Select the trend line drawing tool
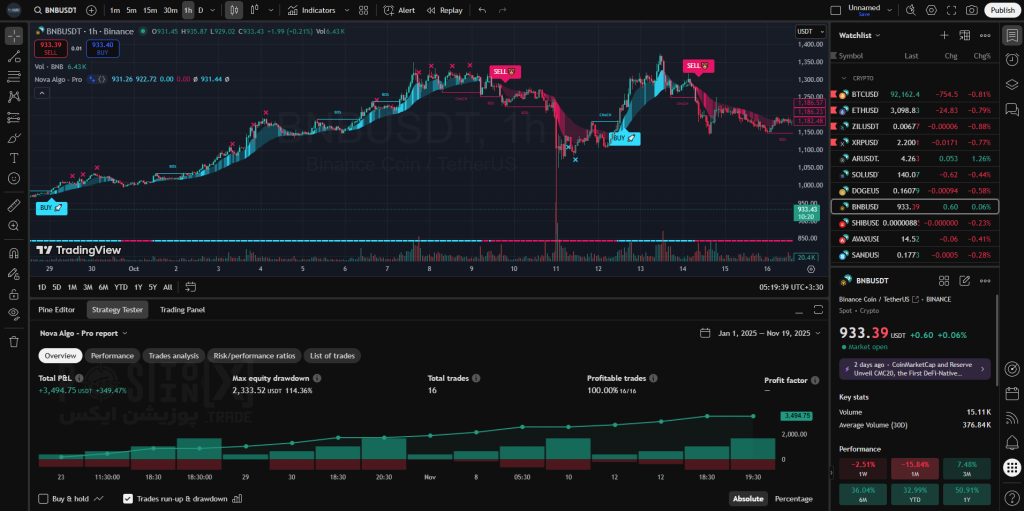Viewport: 1024px width, 511px height. (x=14, y=56)
